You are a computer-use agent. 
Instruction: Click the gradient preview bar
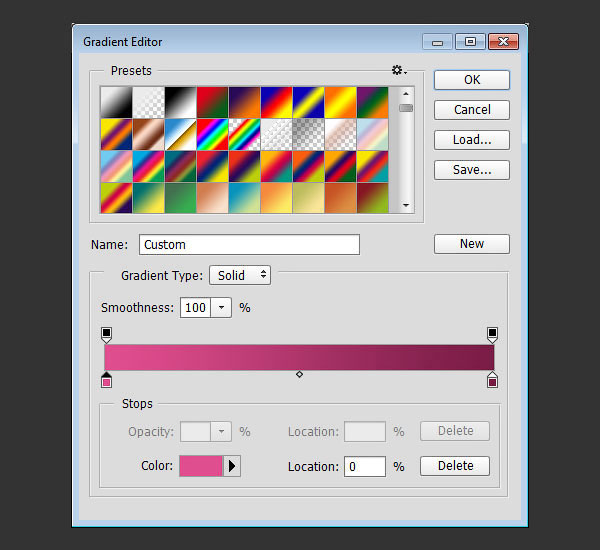click(299, 357)
